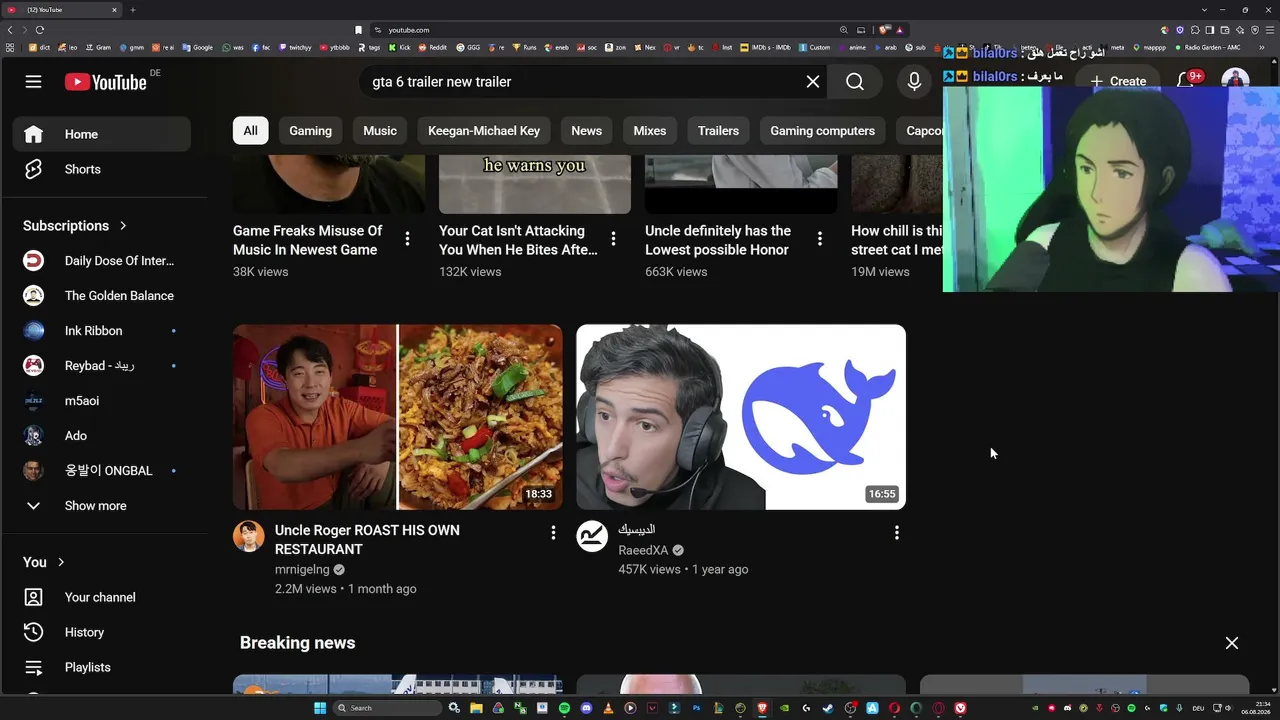Image resolution: width=1280 pixels, height=720 pixels.
Task: Play the Uncle Roger roast video thumbnail
Action: 398,417
